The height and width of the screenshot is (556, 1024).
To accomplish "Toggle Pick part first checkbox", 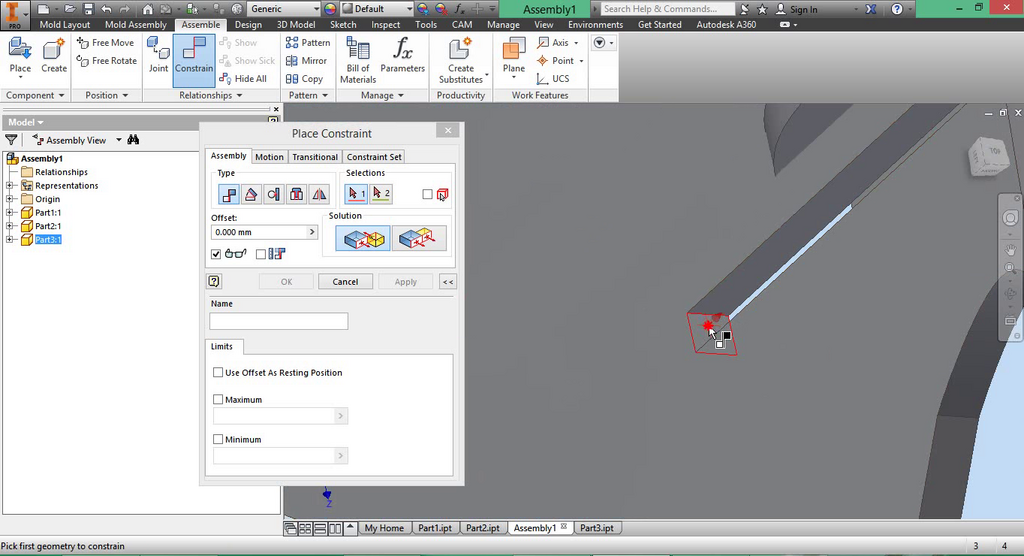I will click(x=427, y=194).
